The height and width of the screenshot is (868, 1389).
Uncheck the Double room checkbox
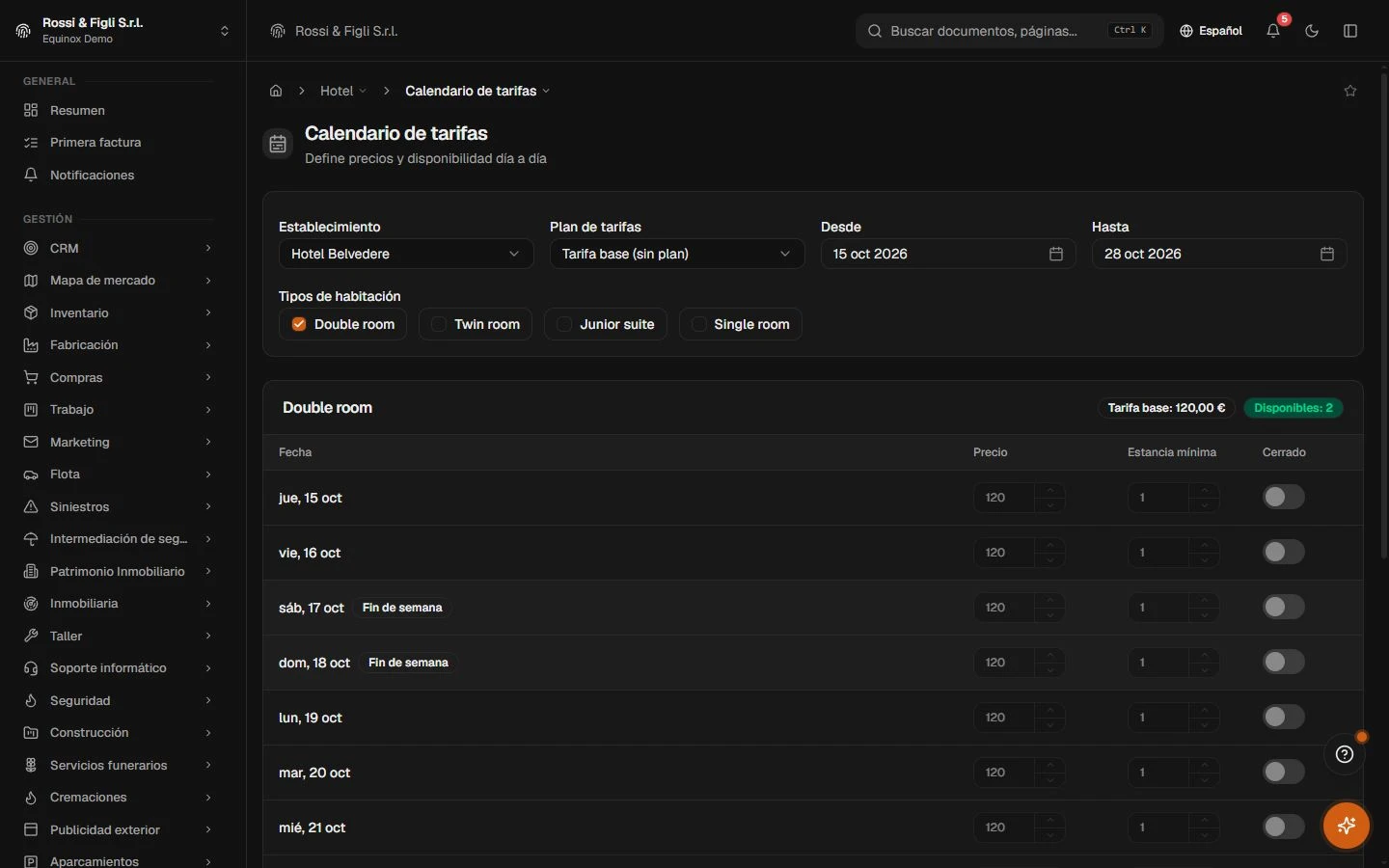(299, 324)
